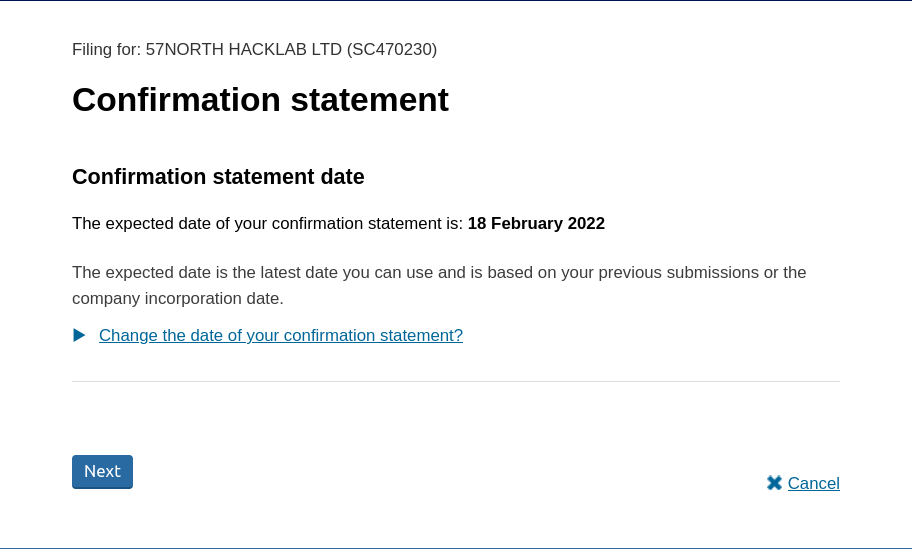912x549 pixels.
Task: Click the Confirmation statement date subheading
Action: [218, 177]
